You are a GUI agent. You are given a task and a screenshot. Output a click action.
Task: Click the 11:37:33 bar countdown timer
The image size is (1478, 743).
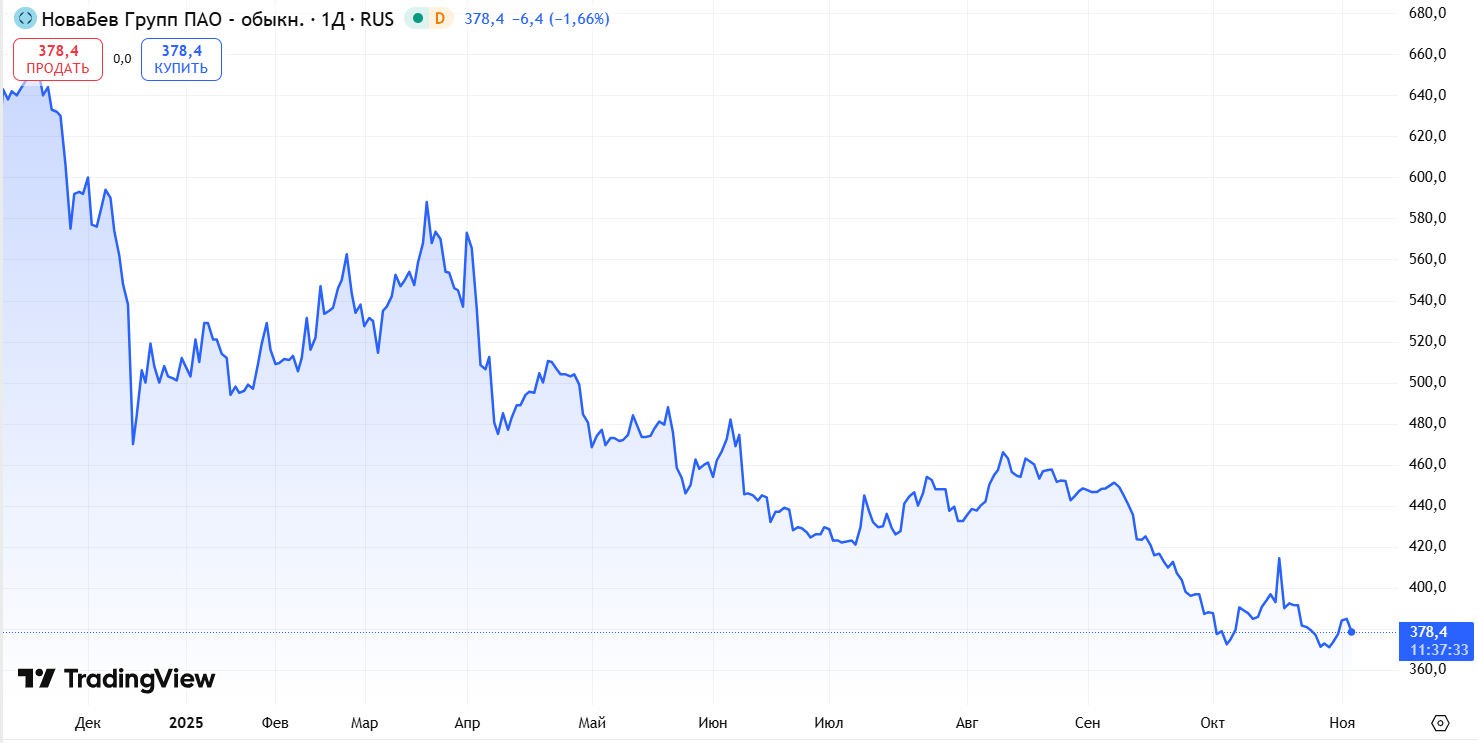pyautogui.click(x=1439, y=650)
